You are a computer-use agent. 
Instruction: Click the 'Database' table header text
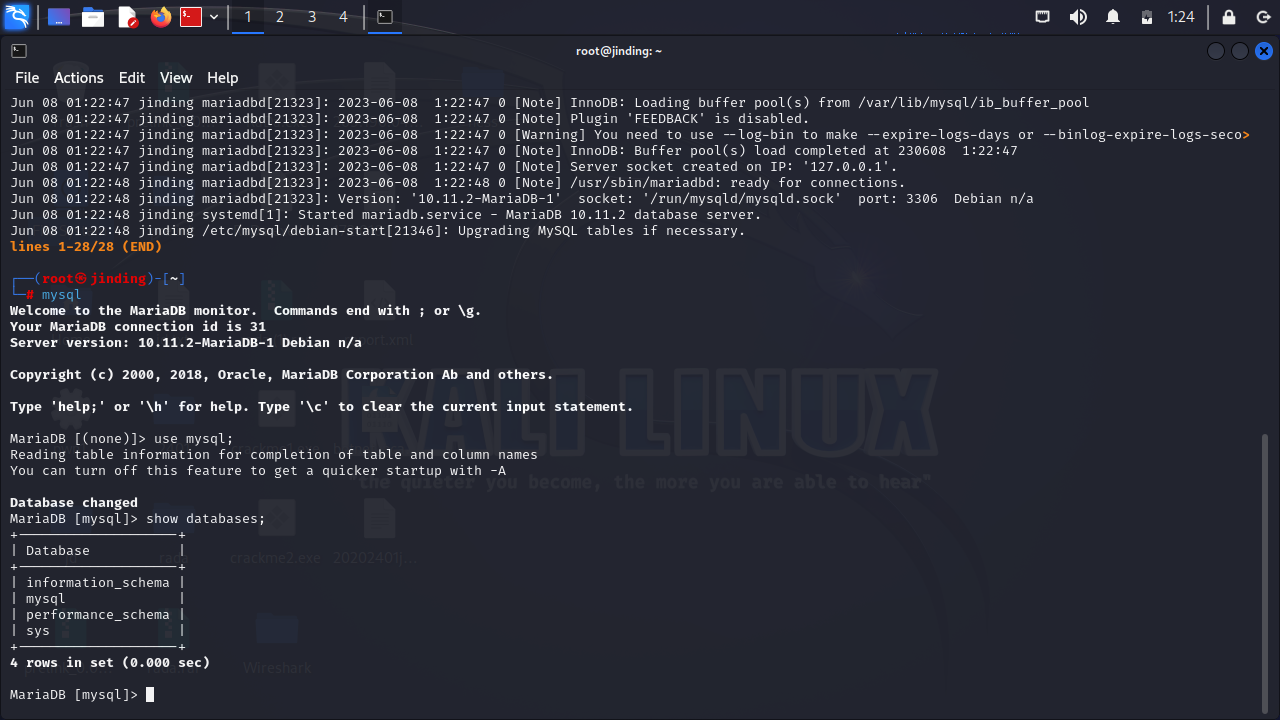[58, 550]
